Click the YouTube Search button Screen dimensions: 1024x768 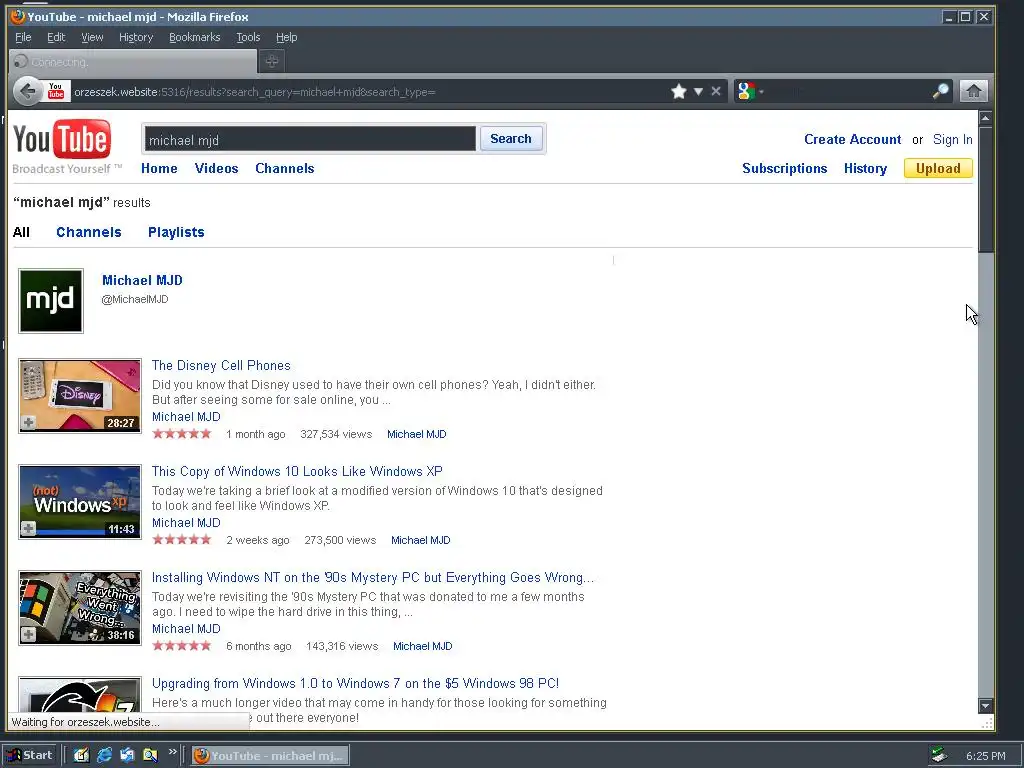(x=511, y=138)
